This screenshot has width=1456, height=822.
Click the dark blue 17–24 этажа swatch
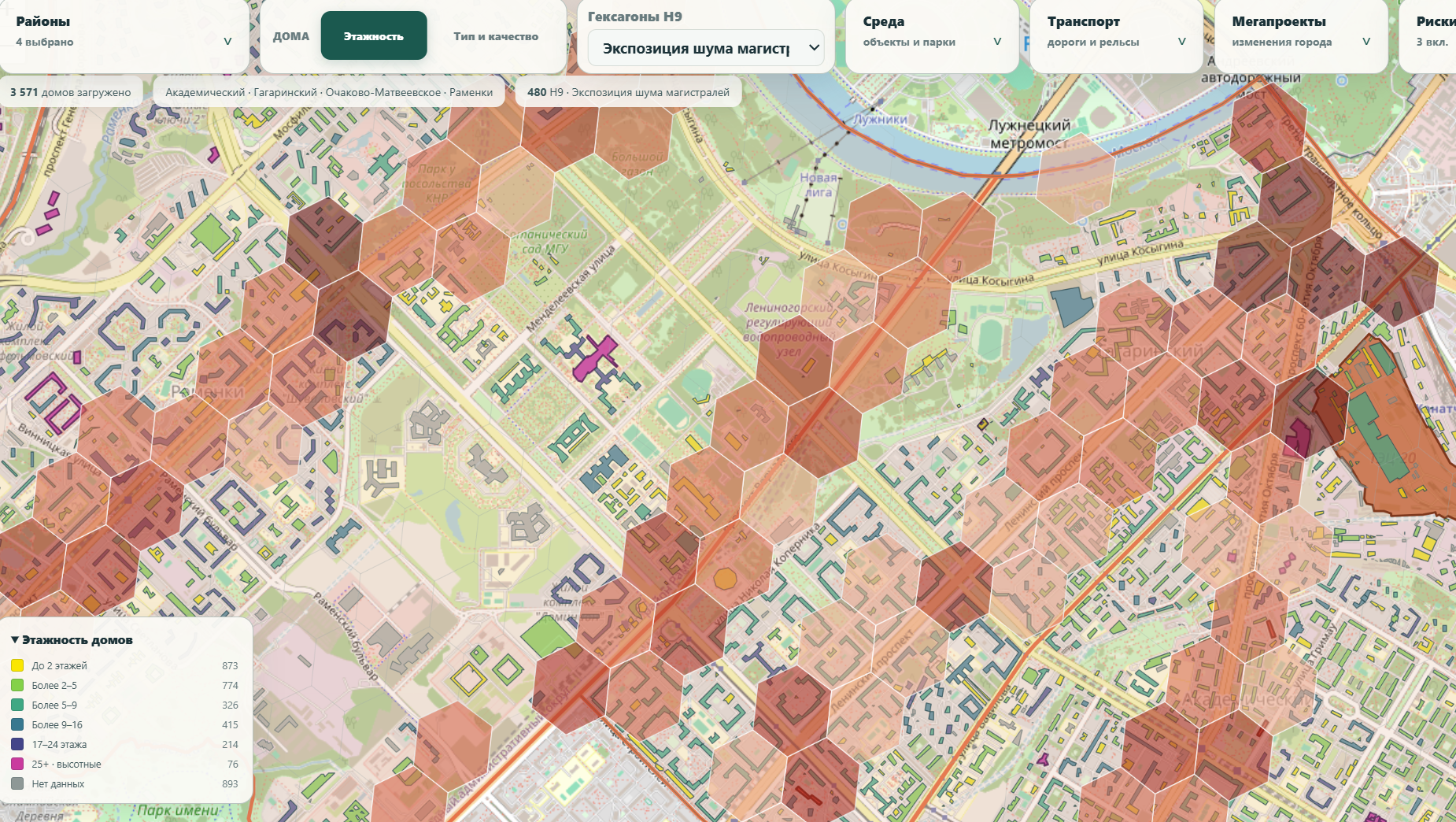coord(17,744)
